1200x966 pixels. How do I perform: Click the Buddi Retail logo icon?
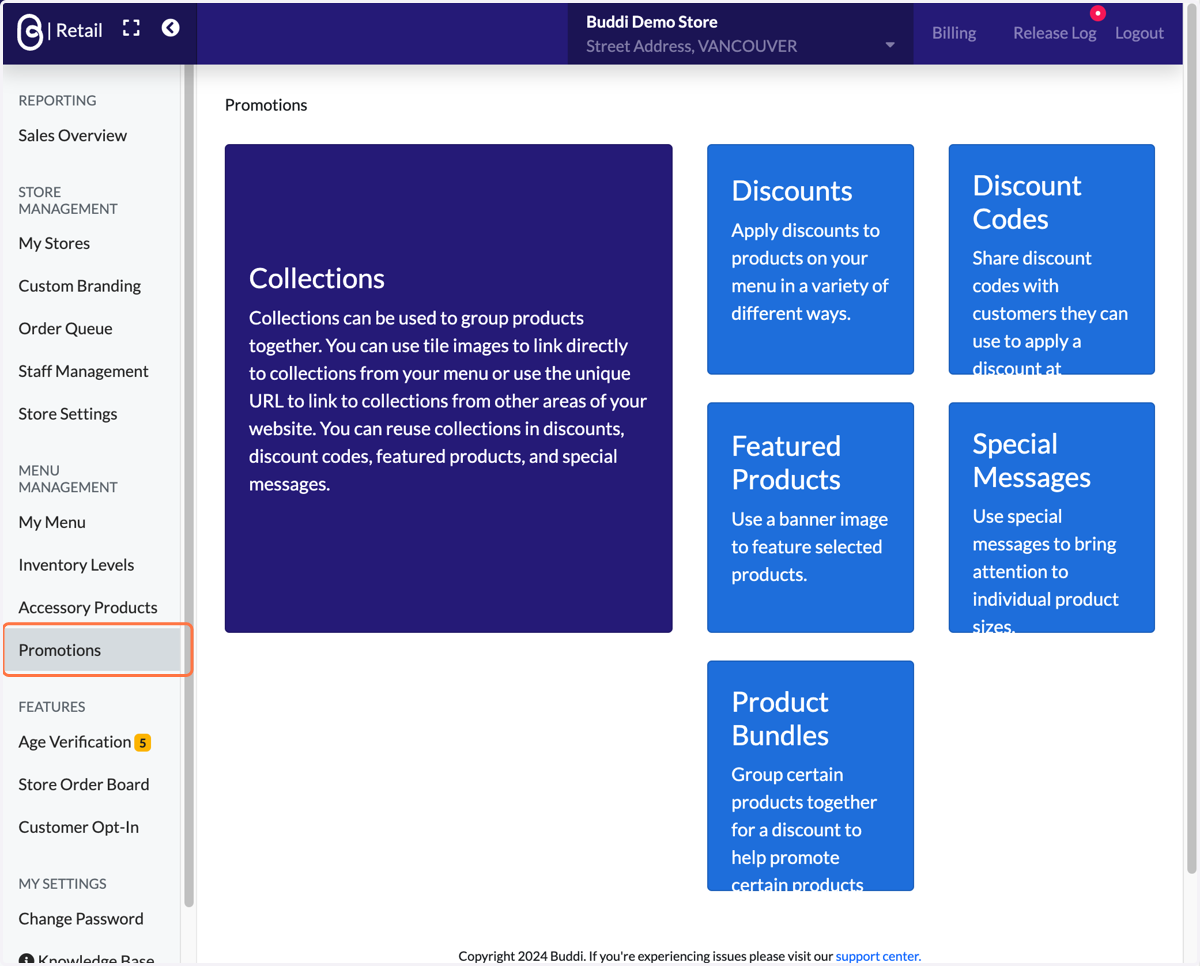tap(30, 32)
